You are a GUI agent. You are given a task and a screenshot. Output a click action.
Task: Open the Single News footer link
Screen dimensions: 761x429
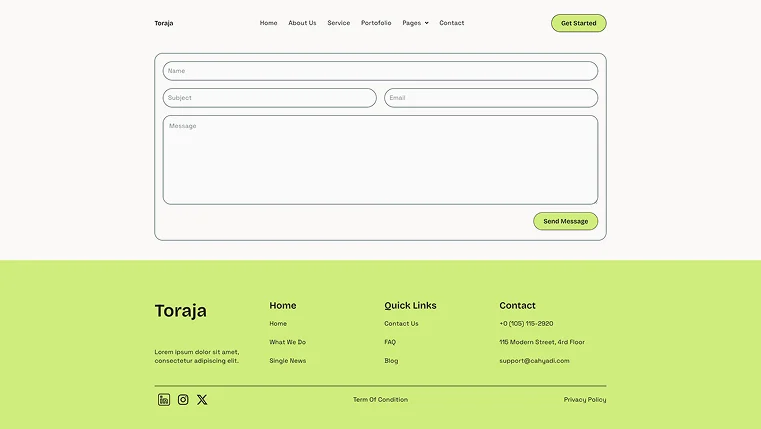pyautogui.click(x=288, y=361)
